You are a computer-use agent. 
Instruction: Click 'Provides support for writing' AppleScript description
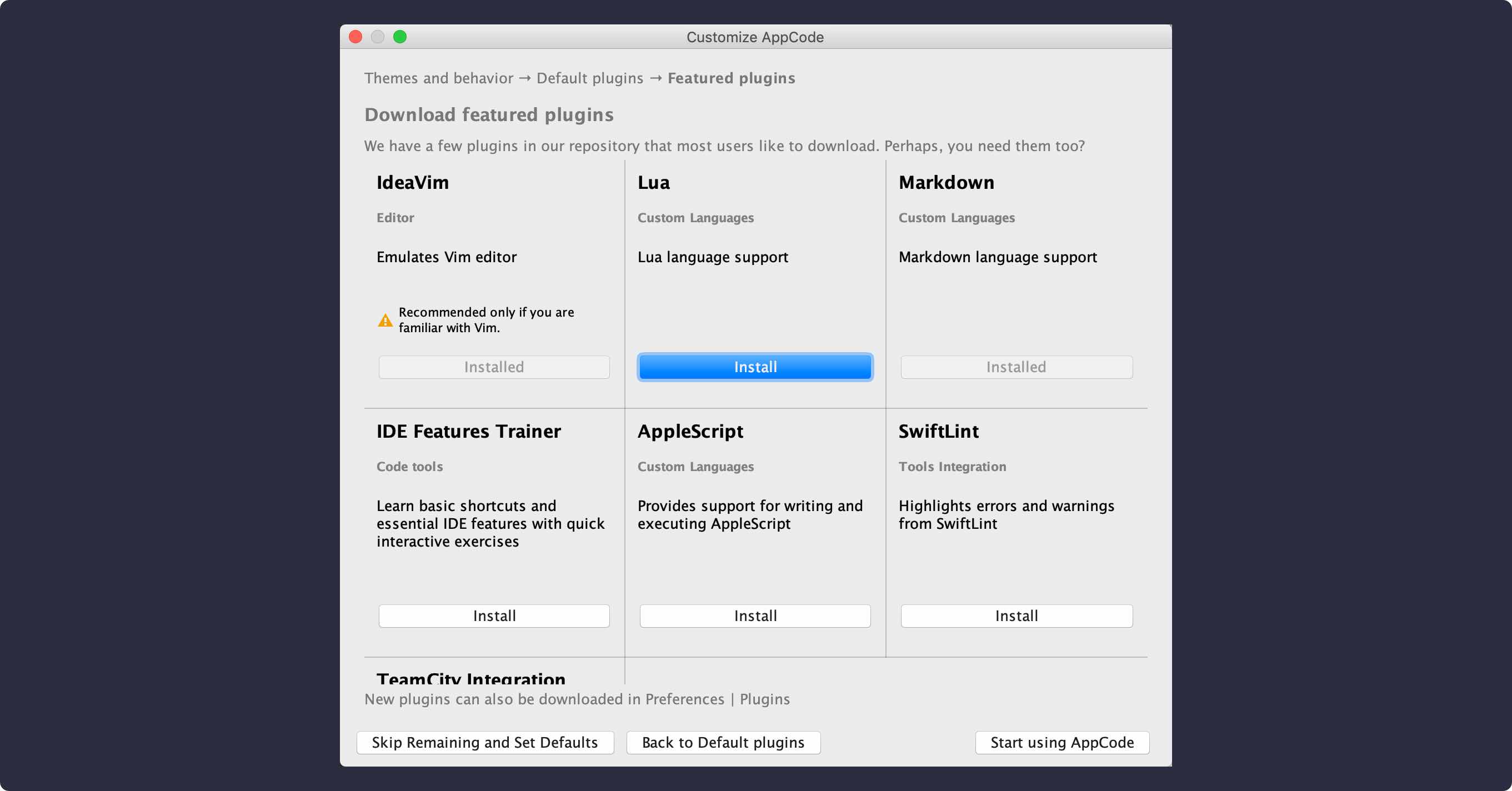point(749,514)
